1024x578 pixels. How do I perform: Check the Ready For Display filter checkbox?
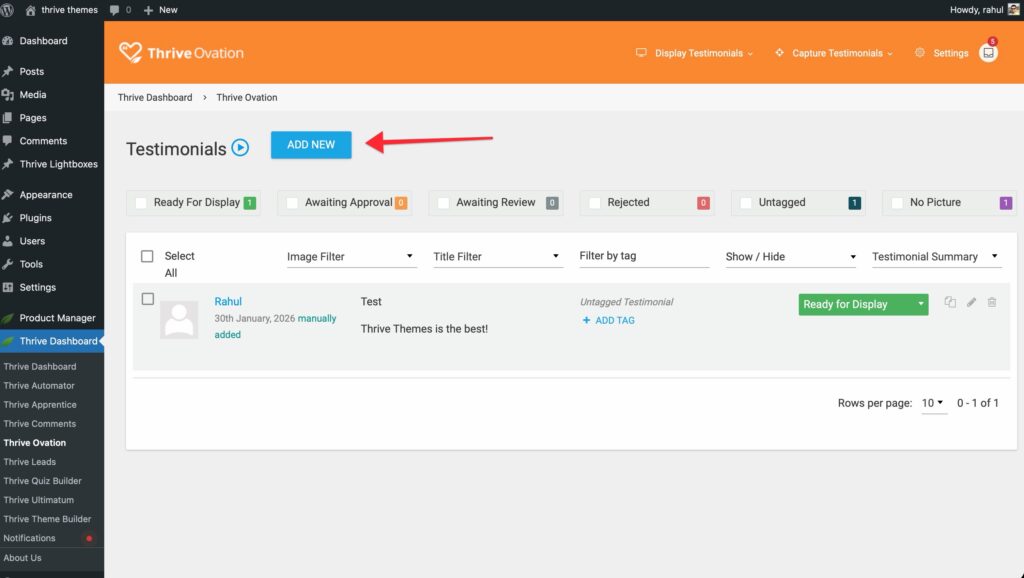(x=141, y=202)
